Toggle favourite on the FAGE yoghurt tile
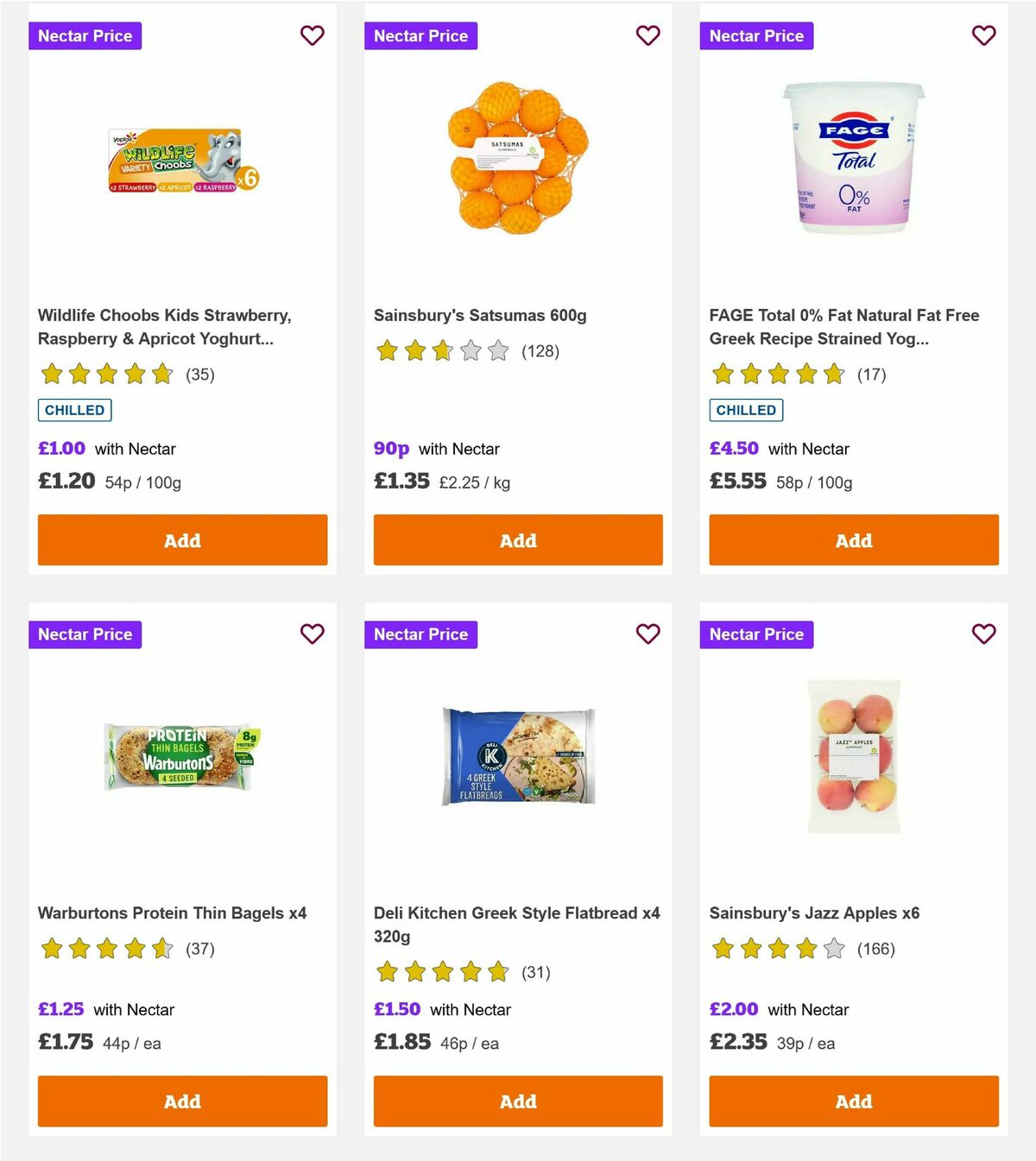 (x=983, y=35)
